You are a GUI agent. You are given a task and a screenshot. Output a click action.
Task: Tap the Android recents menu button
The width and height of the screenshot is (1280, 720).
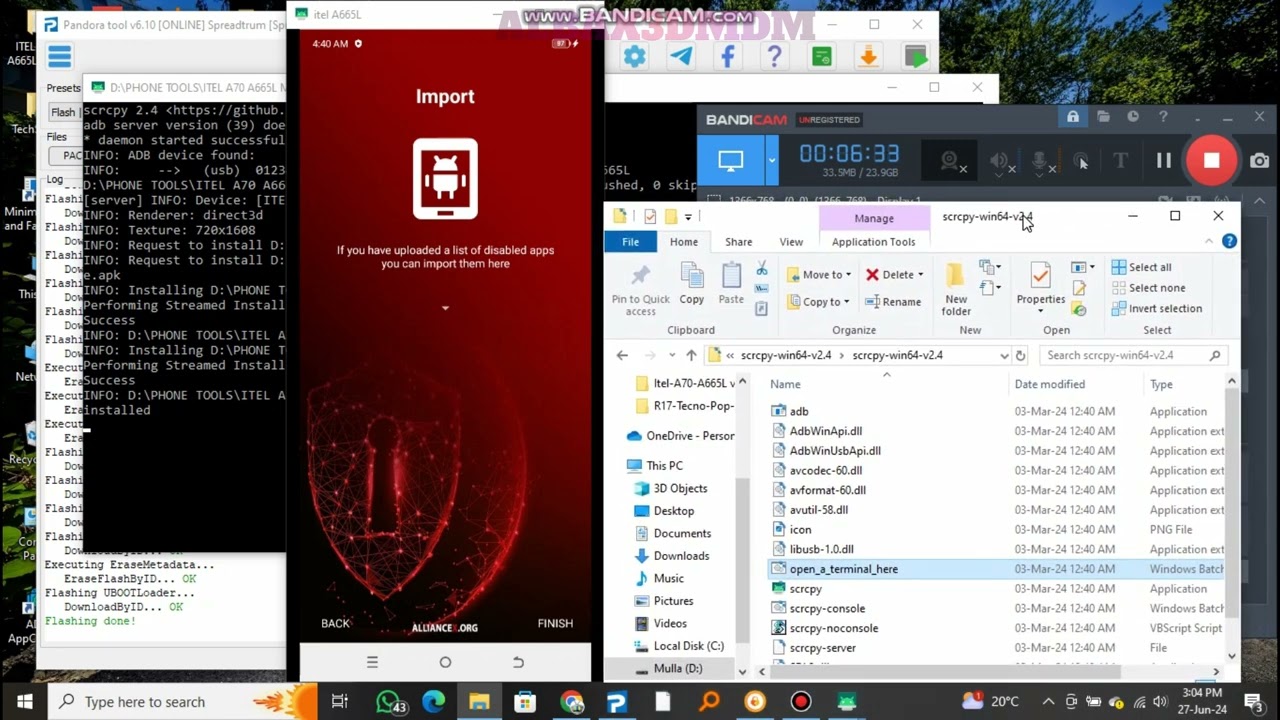tap(372, 662)
